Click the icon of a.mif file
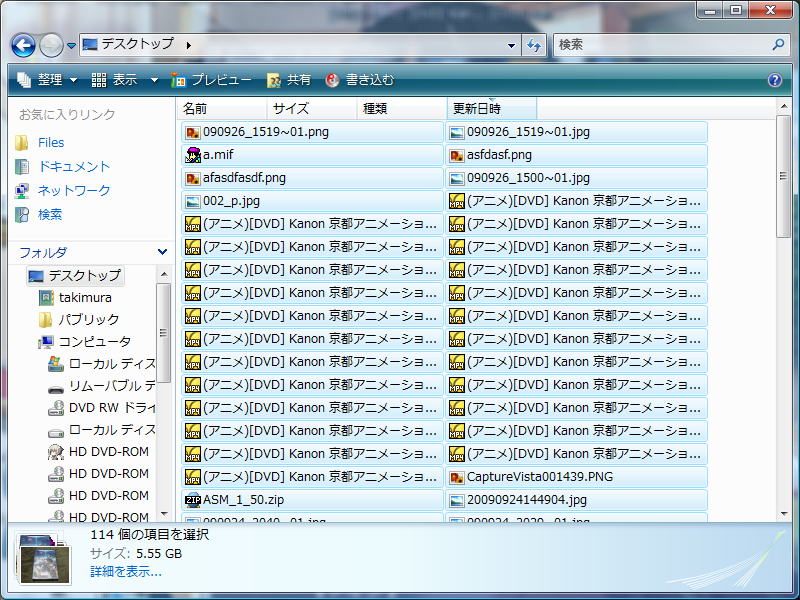800x600 pixels. (x=192, y=155)
